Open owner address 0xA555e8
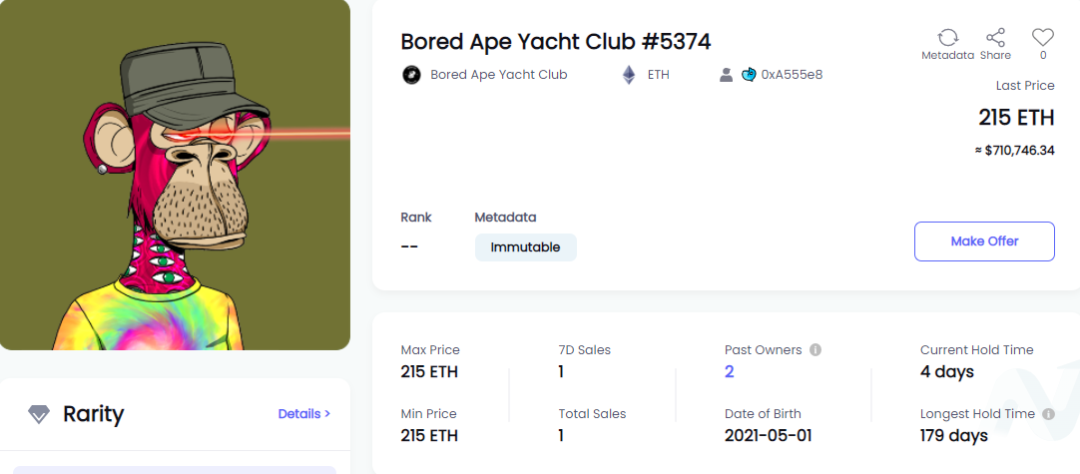 point(791,74)
